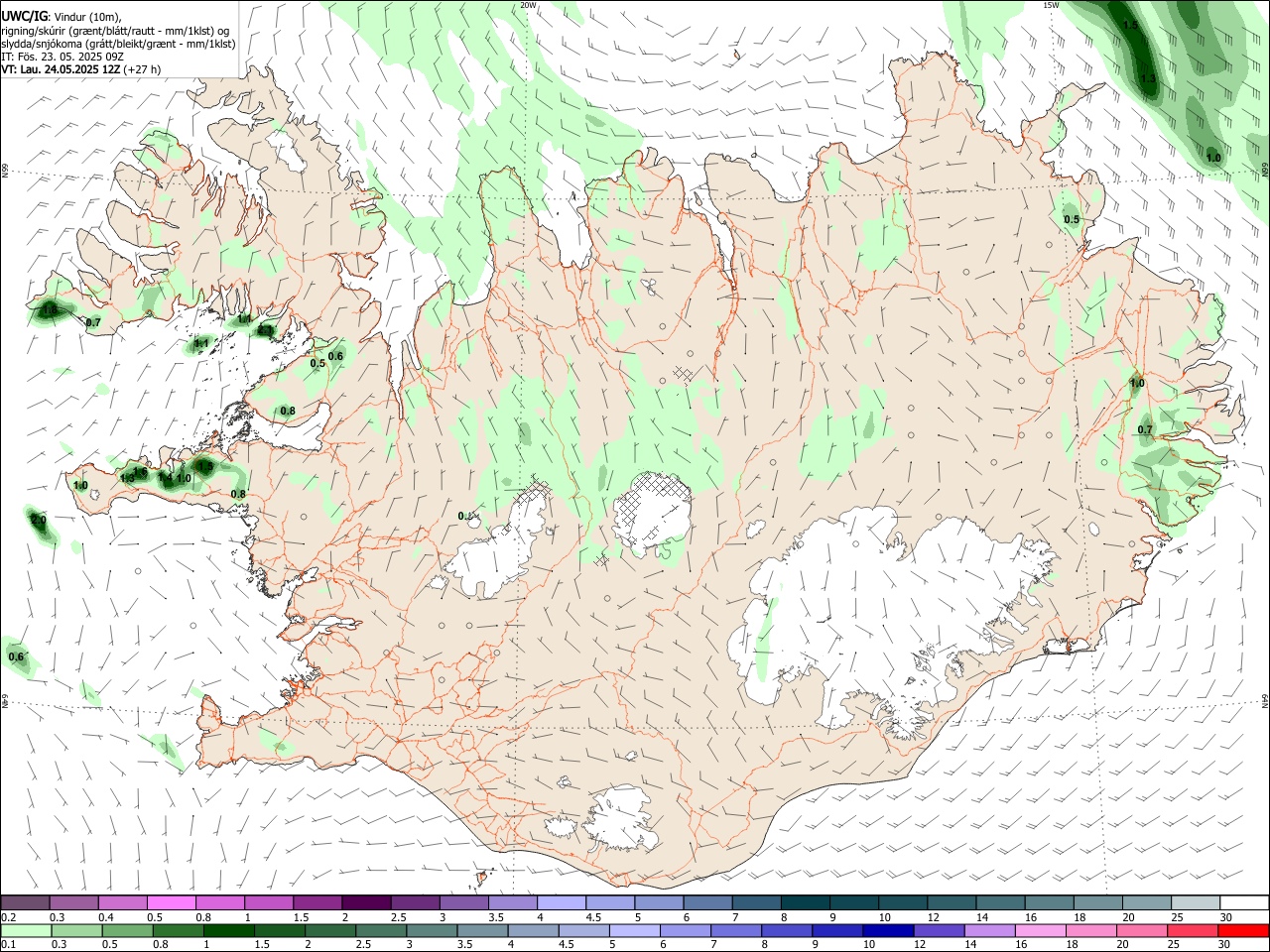Image resolution: width=1270 pixels, height=952 pixels.
Task: Click the 15W longitude label
Action: [x=1051, y=5]
